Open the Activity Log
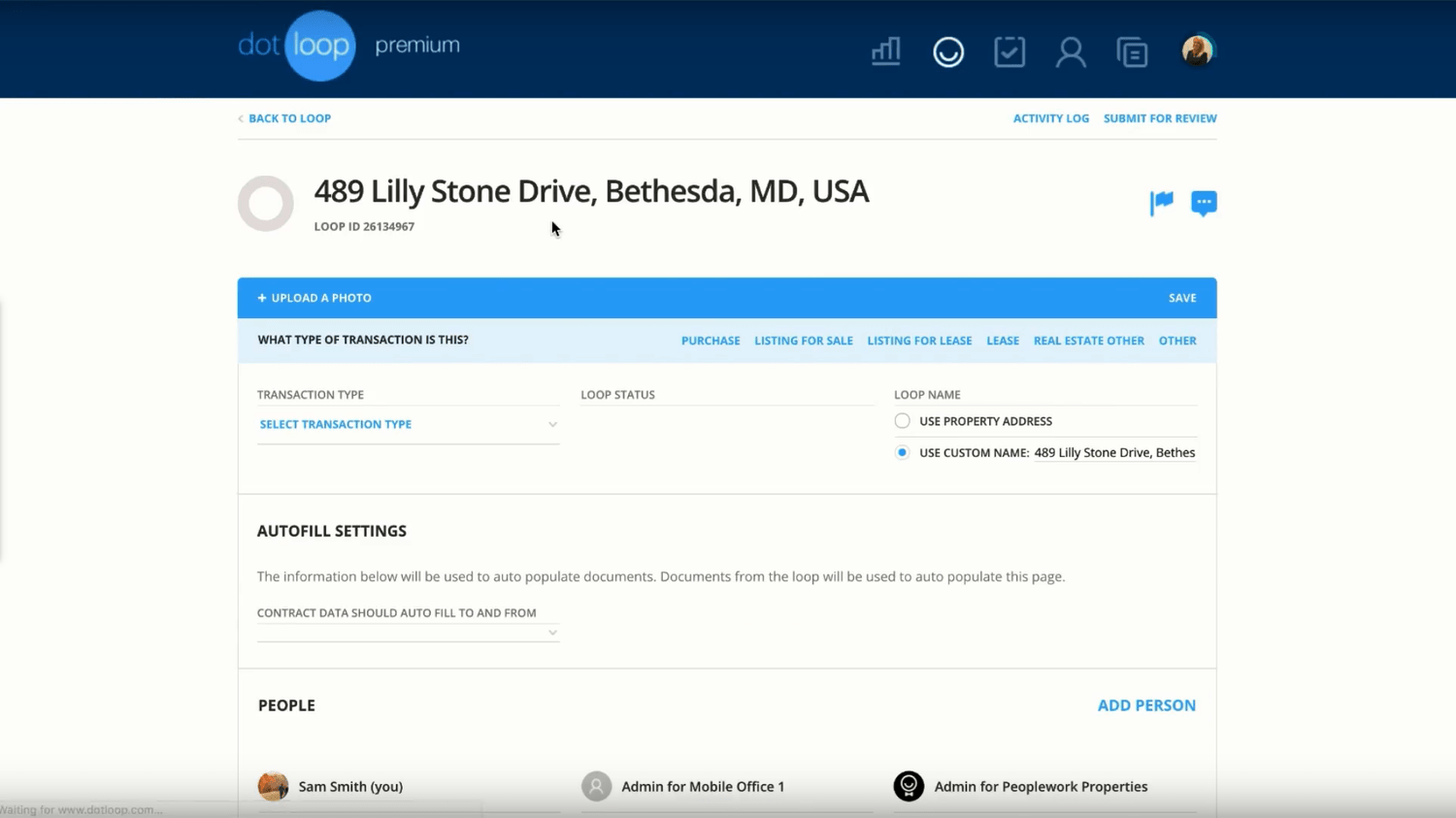Screen dimensions: 1456x818 (1050, 118)
